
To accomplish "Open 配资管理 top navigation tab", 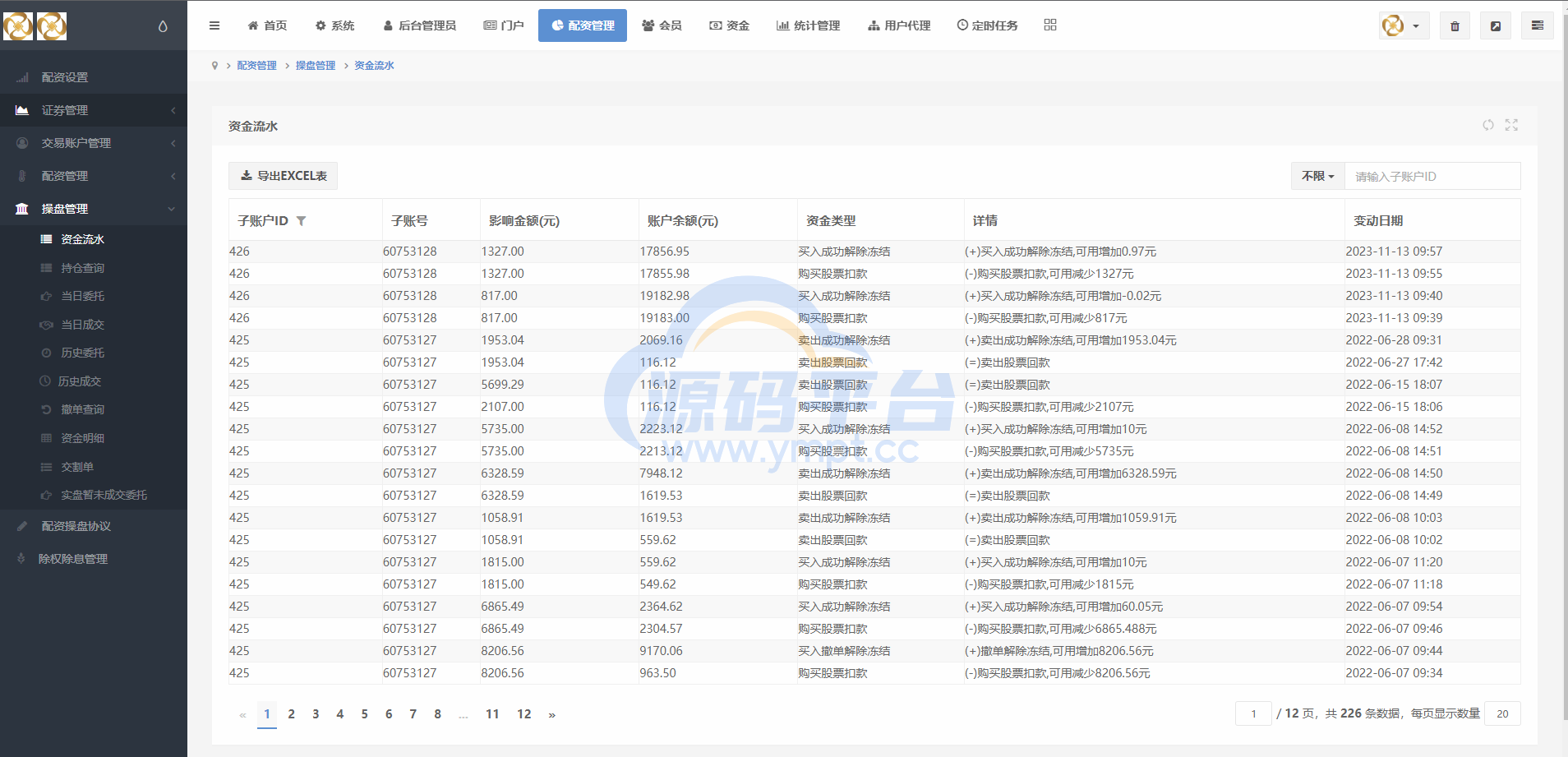I will (583, 25).
